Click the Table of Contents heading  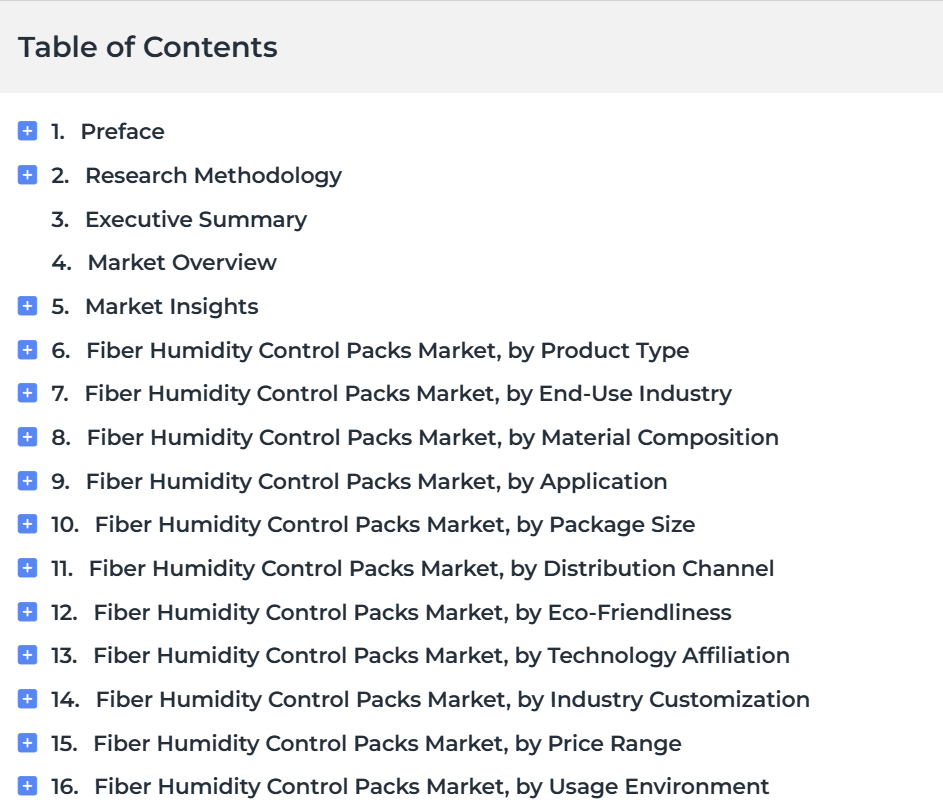[148, 47]
